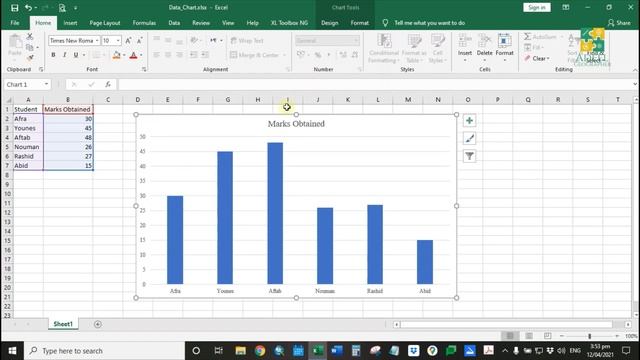Click the Review tab
The width and height of the screenshot is (640, 360).
coord(201,23)
